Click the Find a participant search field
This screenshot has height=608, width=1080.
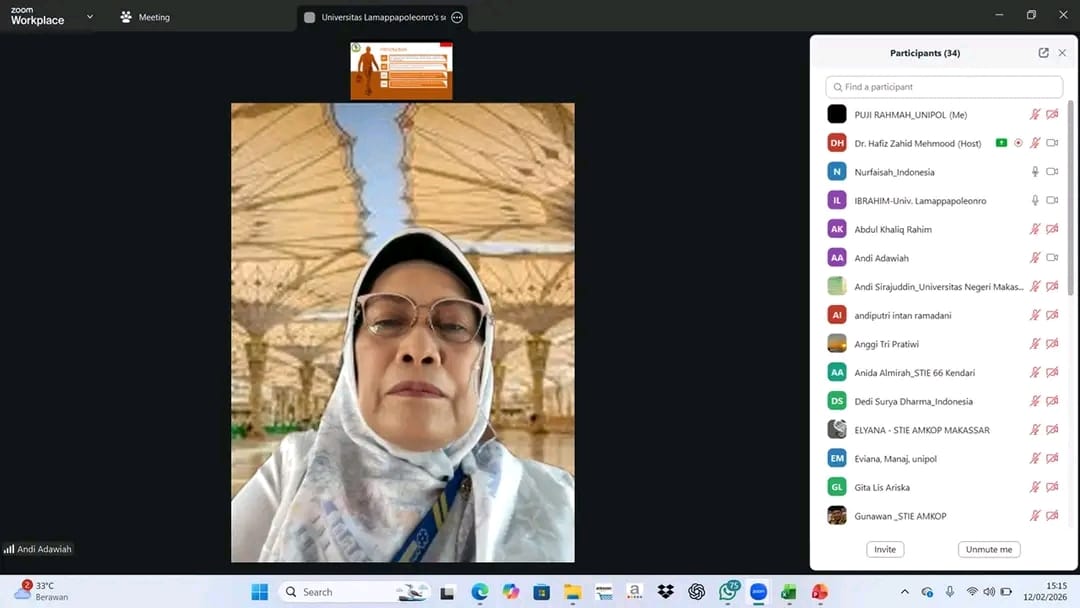click(x=944, y=87)
